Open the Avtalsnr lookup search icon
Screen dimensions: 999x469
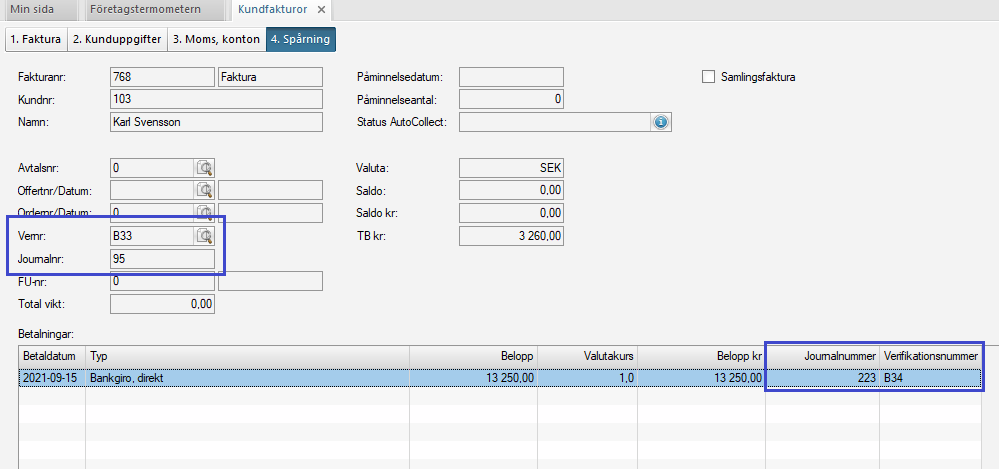[x=205, y=168]
